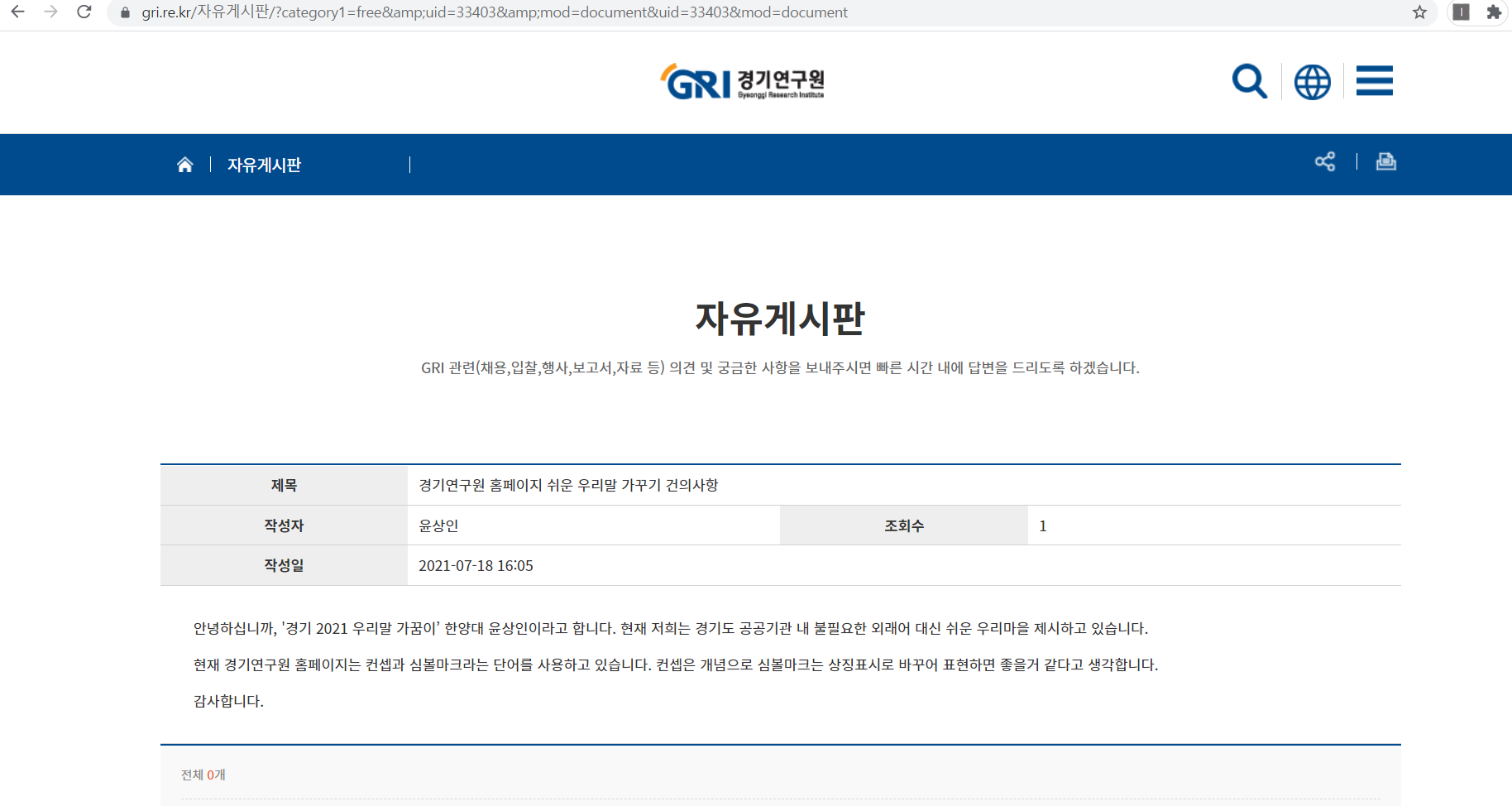Click the GRI 관련 description sentence
Viewport: 1512px width, 806px height.
click(780, 367)
